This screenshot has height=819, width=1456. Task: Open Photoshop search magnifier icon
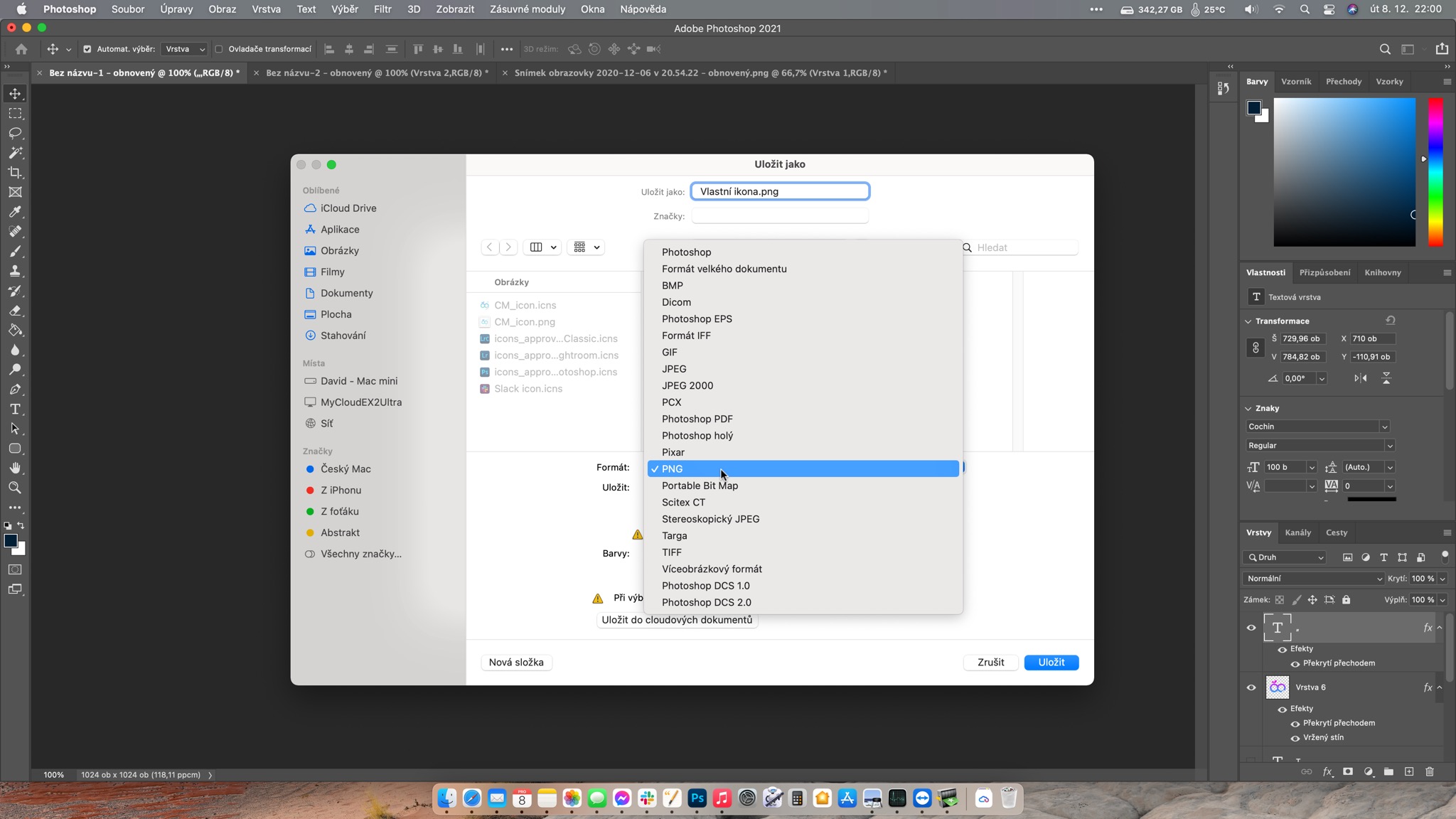click(1384, 49)
